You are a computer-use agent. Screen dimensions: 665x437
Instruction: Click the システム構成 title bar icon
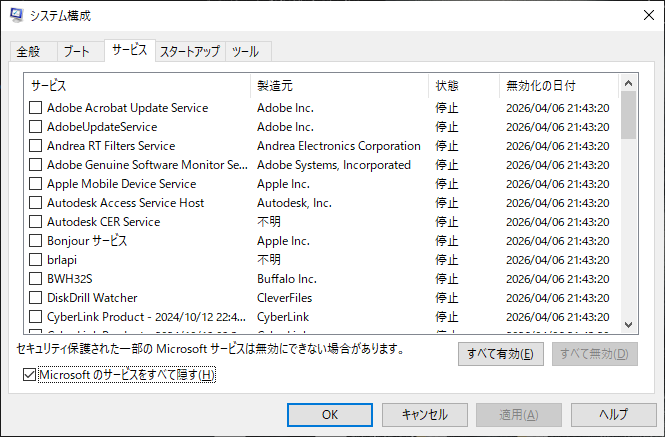17,15
